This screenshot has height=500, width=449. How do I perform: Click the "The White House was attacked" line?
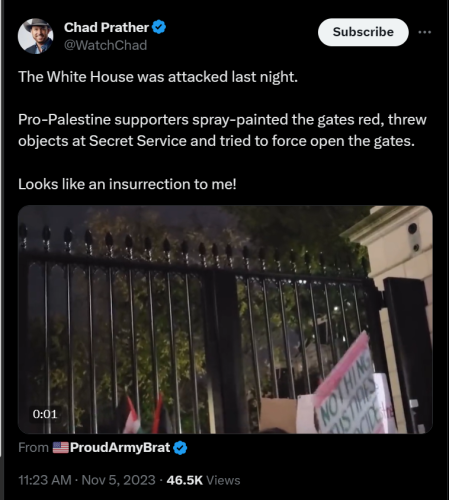[x=158, y=77]
